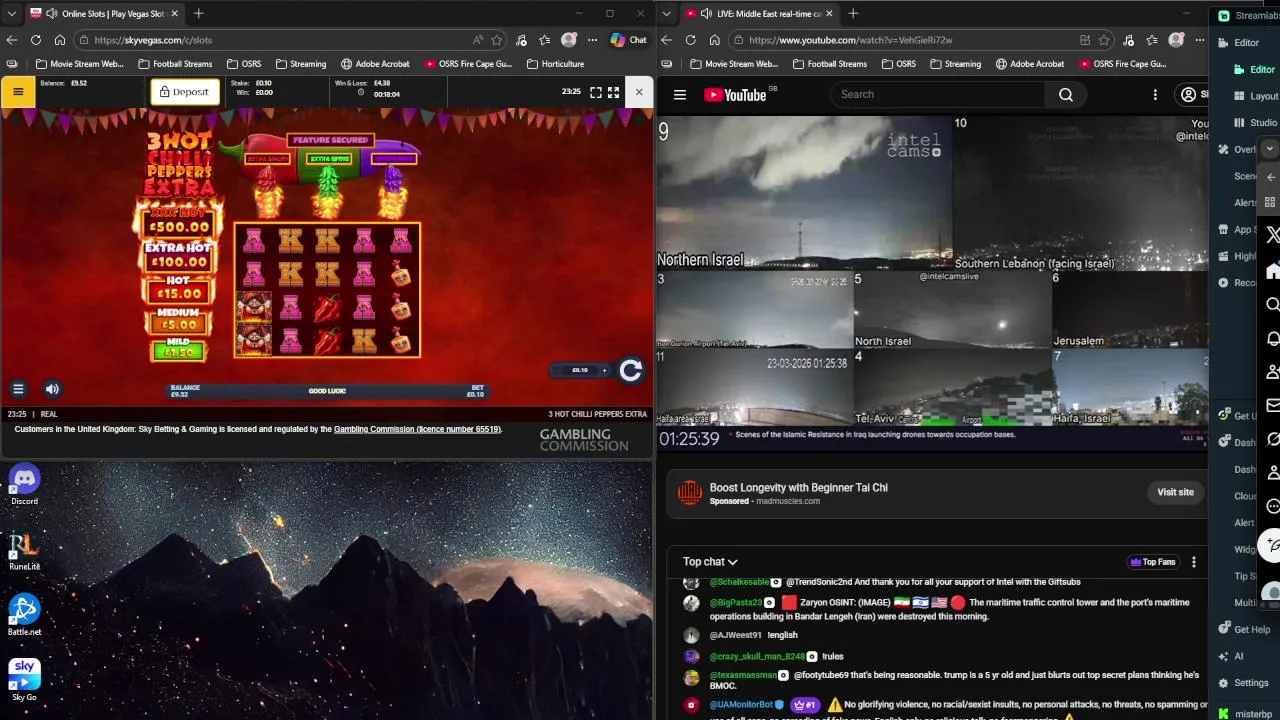Click Visit site on the Tai Chi ad
Screen dimensions: 1280x720
click(x=1175, y=492)
